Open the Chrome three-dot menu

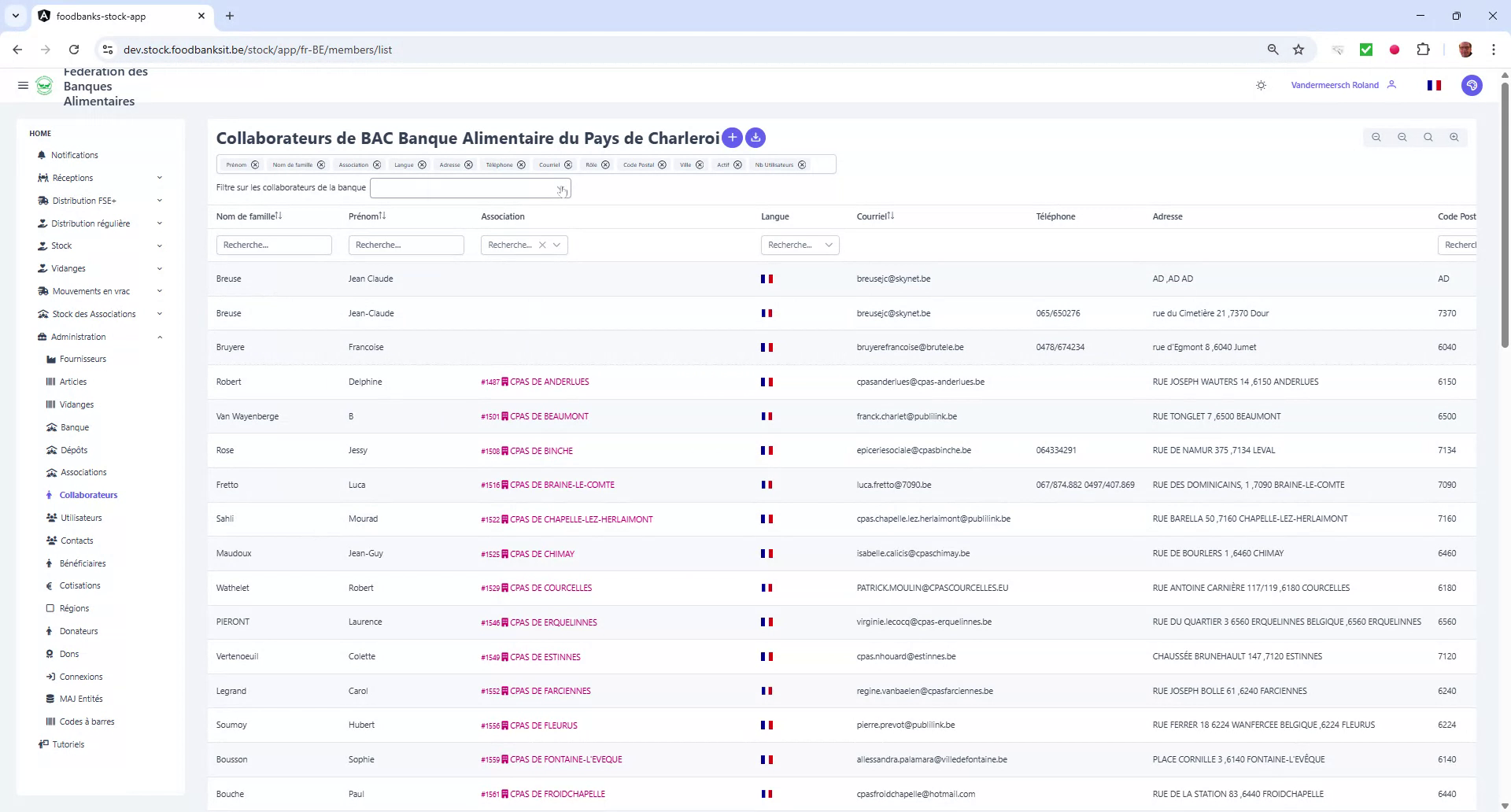(x=1494, y=49)
